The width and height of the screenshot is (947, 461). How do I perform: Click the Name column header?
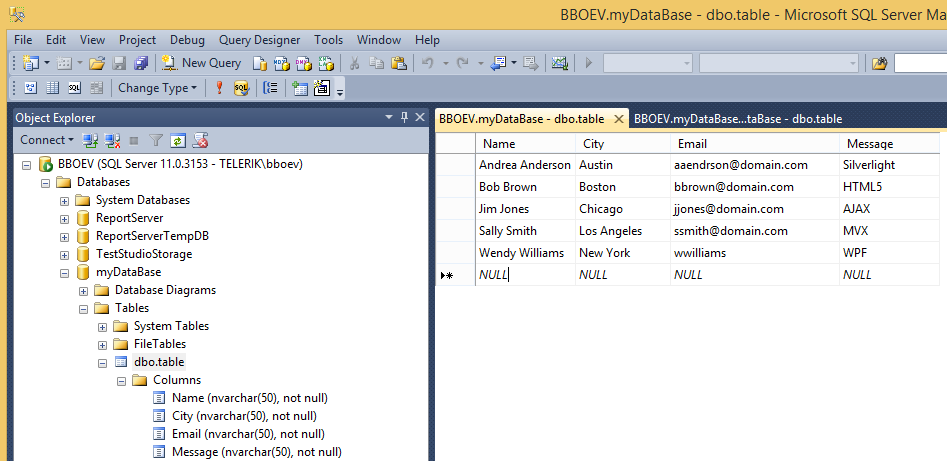(525, 144)
